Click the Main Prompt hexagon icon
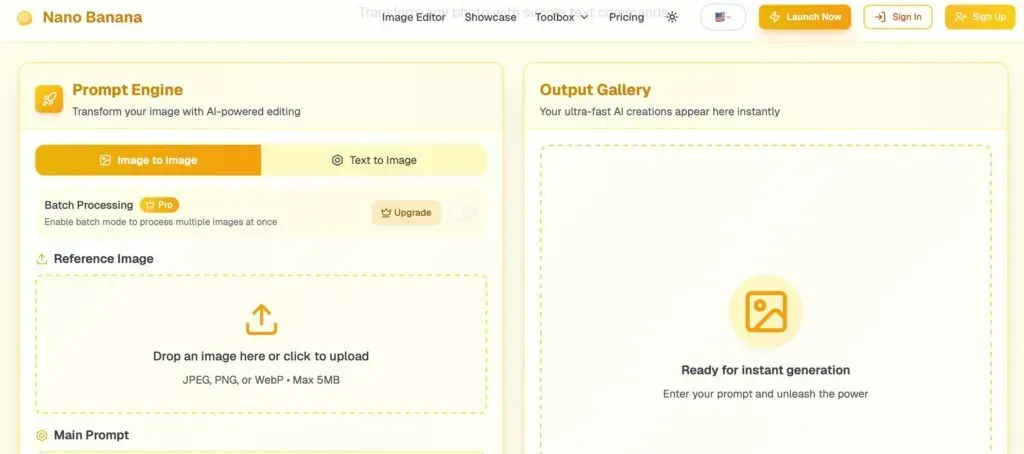This screenshot has height=454, width=1024. [42, 436]
